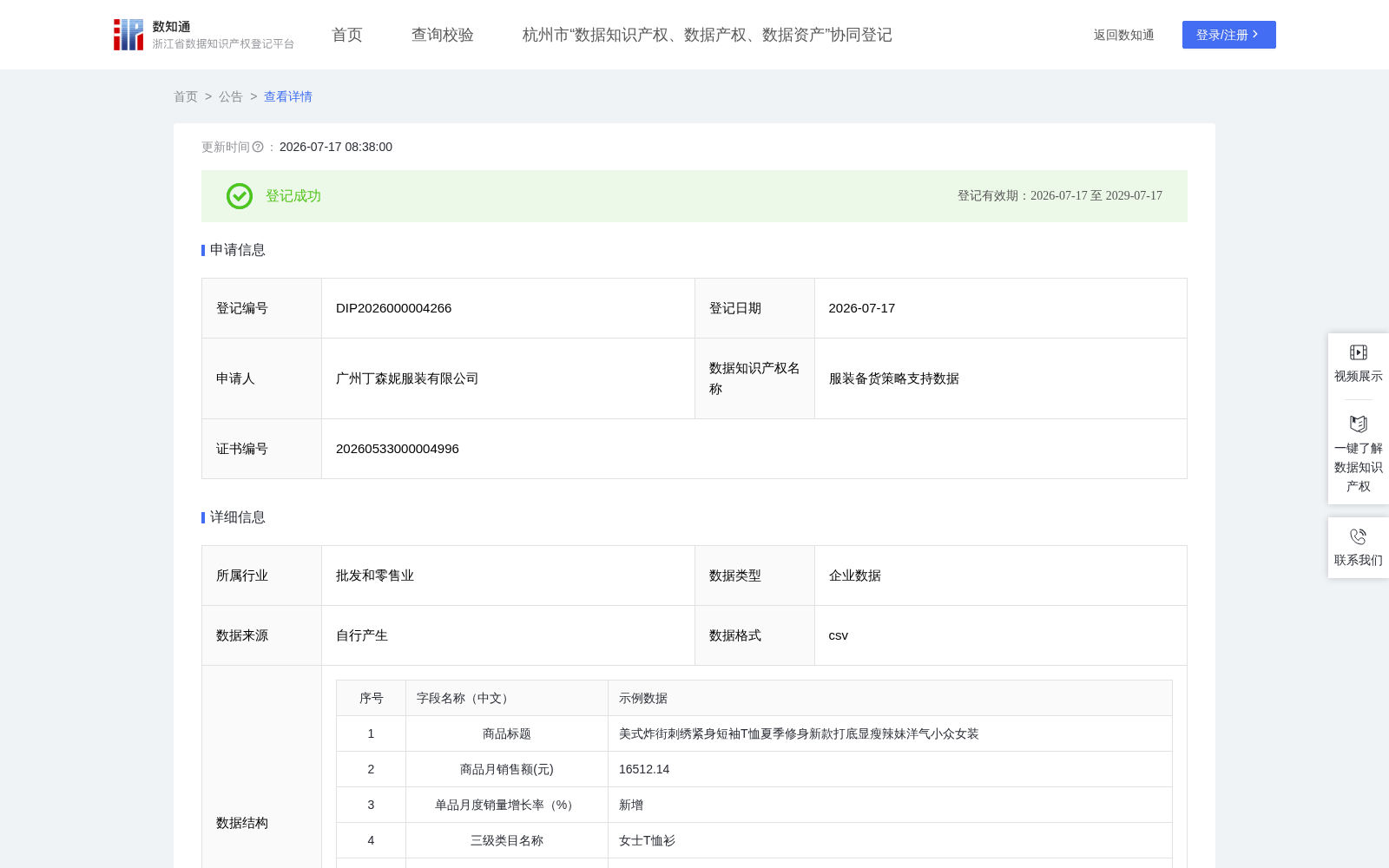Open 一键了解数据知识产权 guide icon
This screenshot has width=1389, height=868.
pos(1359,424)
